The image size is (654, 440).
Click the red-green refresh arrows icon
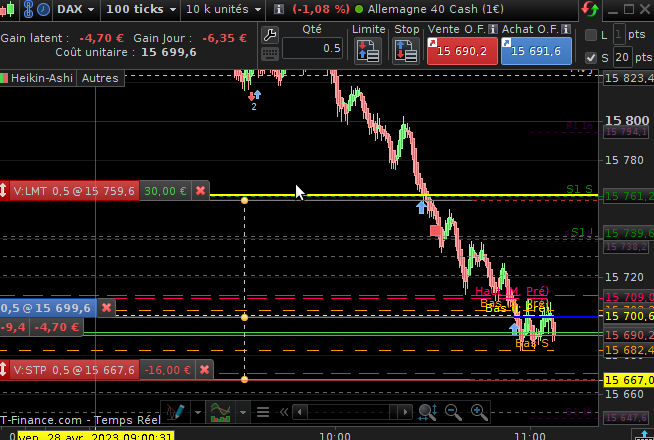pyautogui.click(x=590, y=9)
